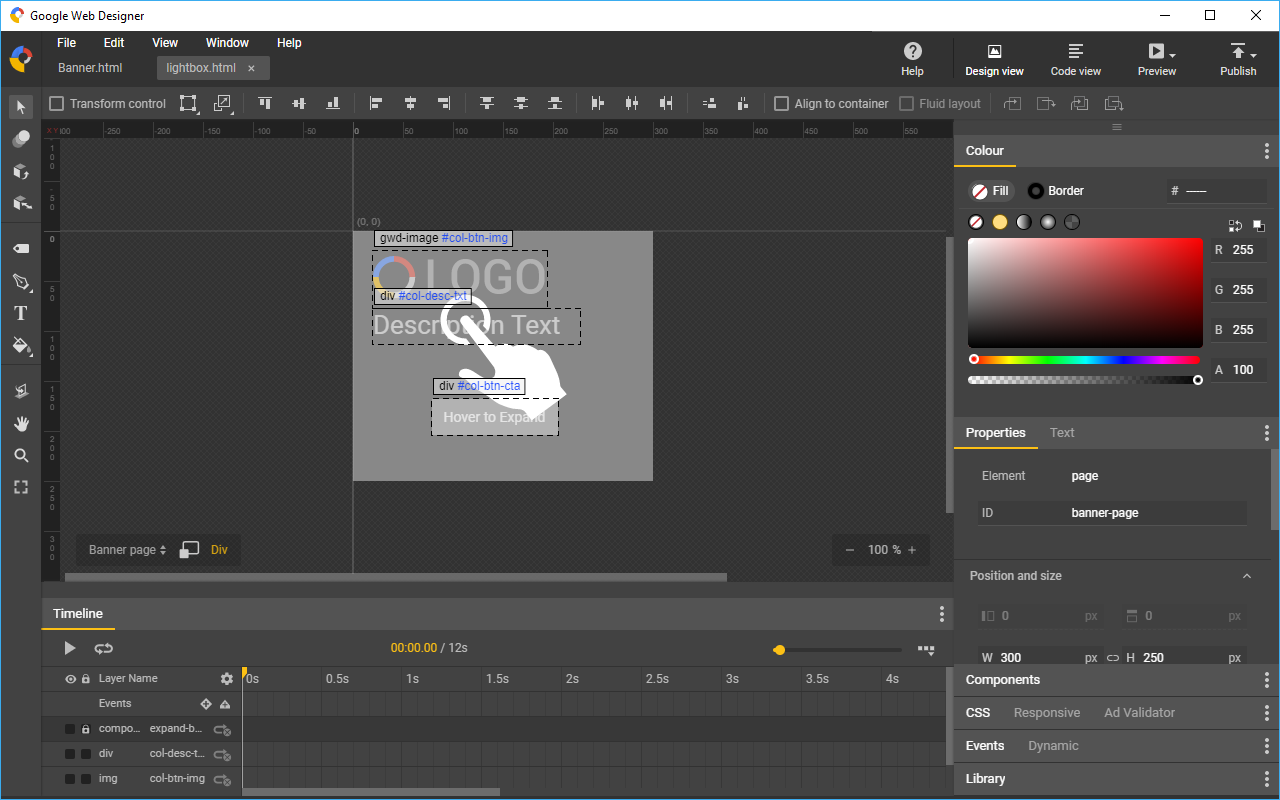Screen dimensions: 1280x800
Task: Click the Publish button
Action: pos(1237,58)
